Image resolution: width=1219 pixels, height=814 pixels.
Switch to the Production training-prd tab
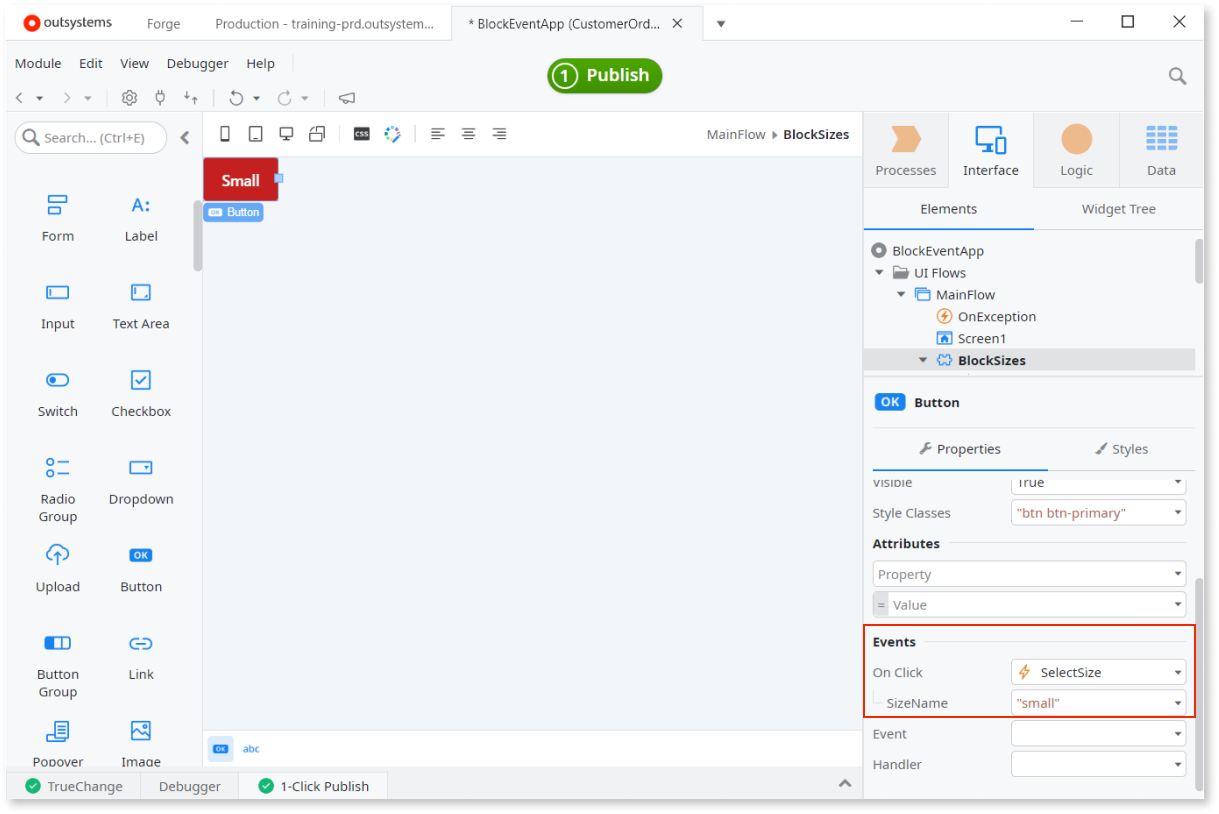[x=324, y=23]
